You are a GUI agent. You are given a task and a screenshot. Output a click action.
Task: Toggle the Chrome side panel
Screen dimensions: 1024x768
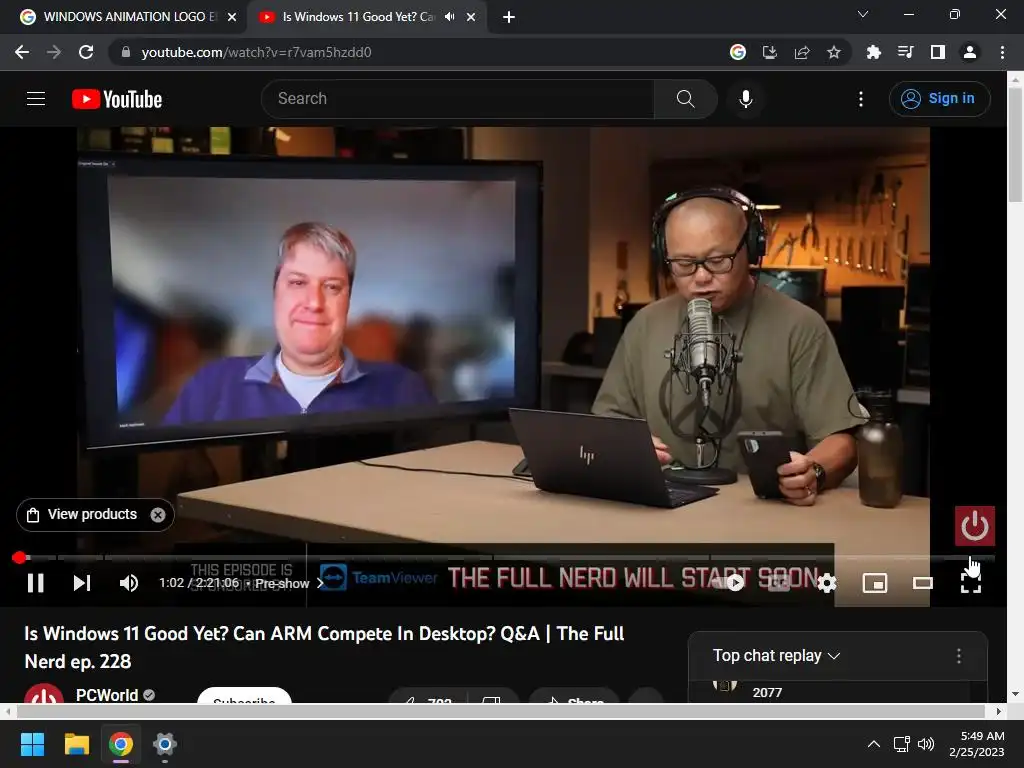coord(938,52)
